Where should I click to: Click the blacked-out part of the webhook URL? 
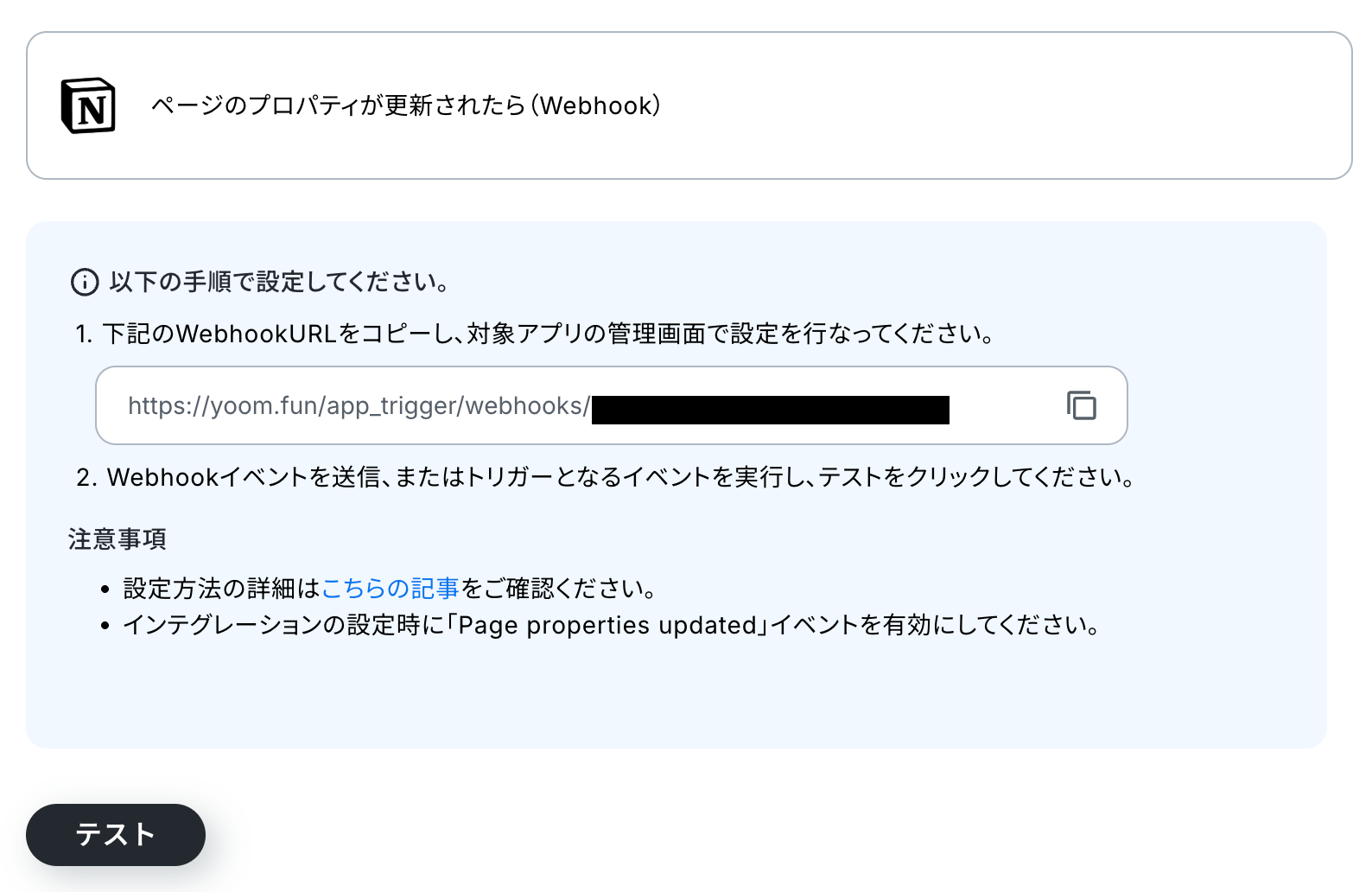point(771,410)
